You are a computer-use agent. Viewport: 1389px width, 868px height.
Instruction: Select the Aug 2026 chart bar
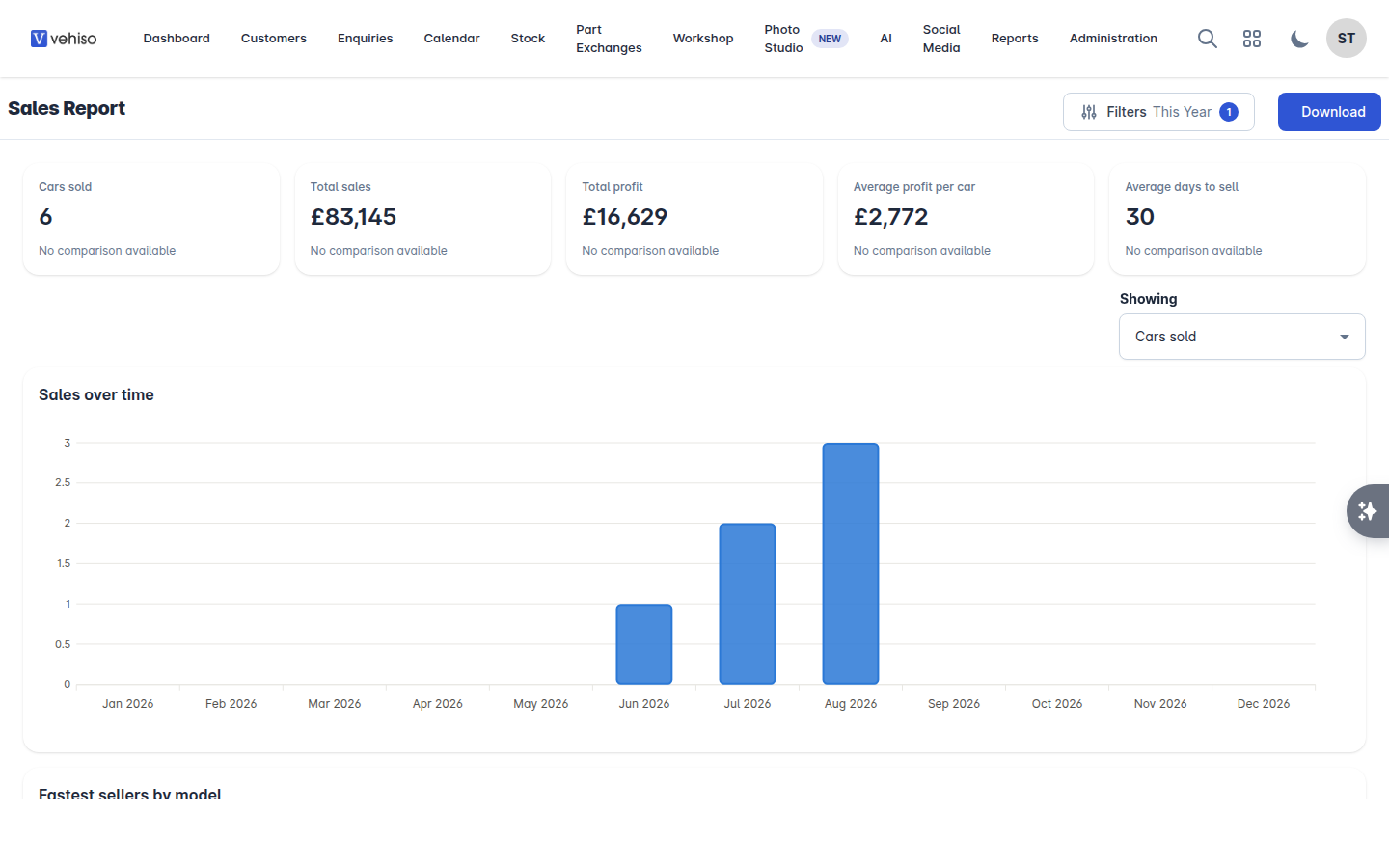[x=851, y=563]
